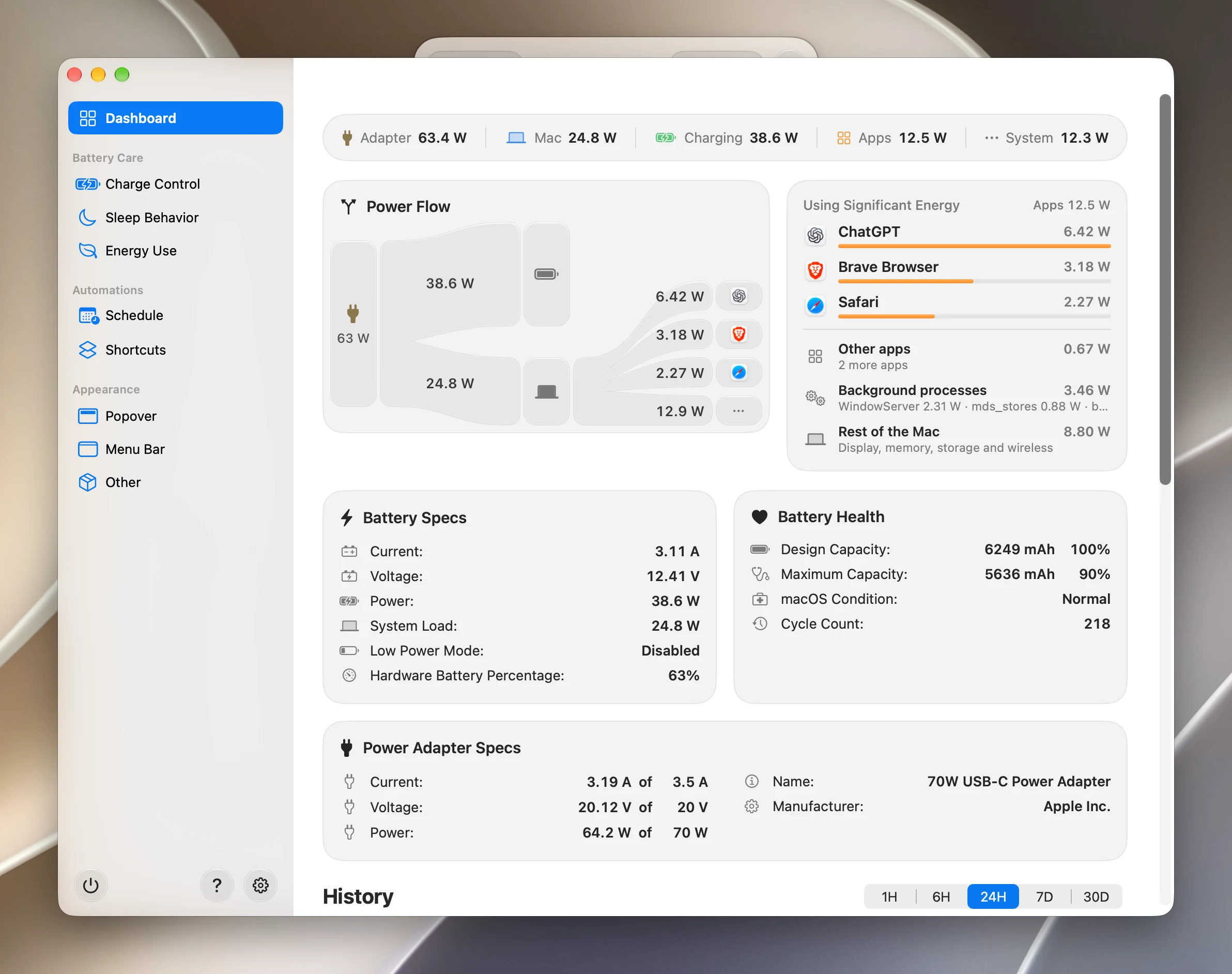This screenshot has height=974, width=1232.
Task: Click the power quit button in sidebar
Action: (90, 885)
